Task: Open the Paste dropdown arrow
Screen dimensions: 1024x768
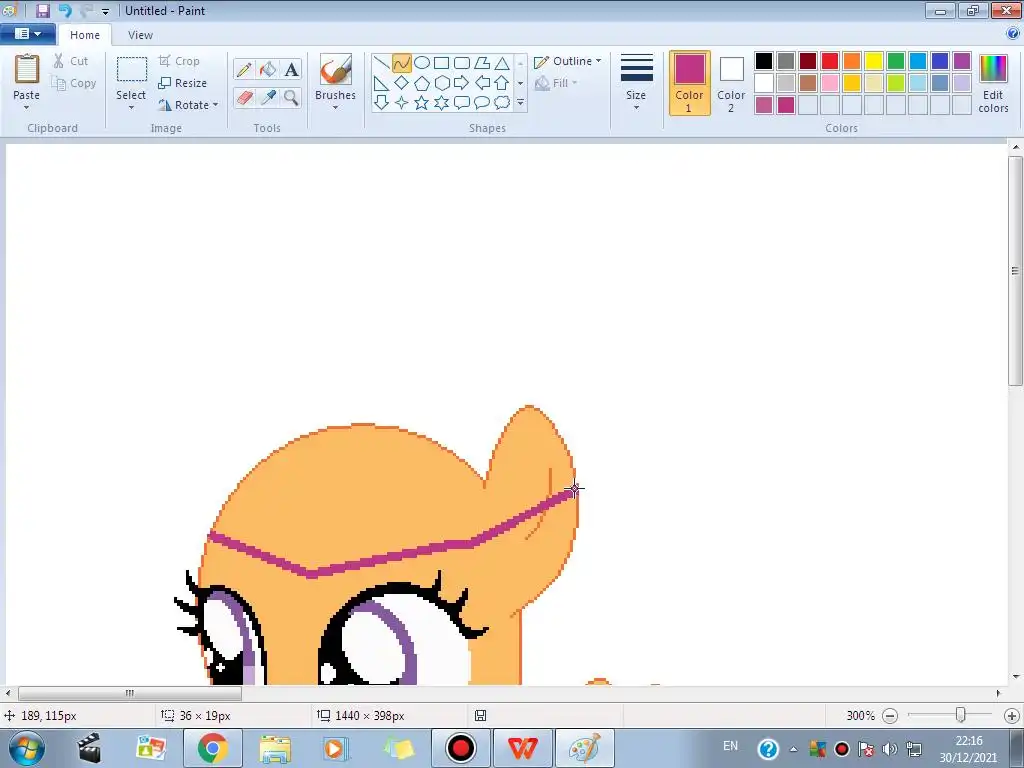Action: point(27,108)
